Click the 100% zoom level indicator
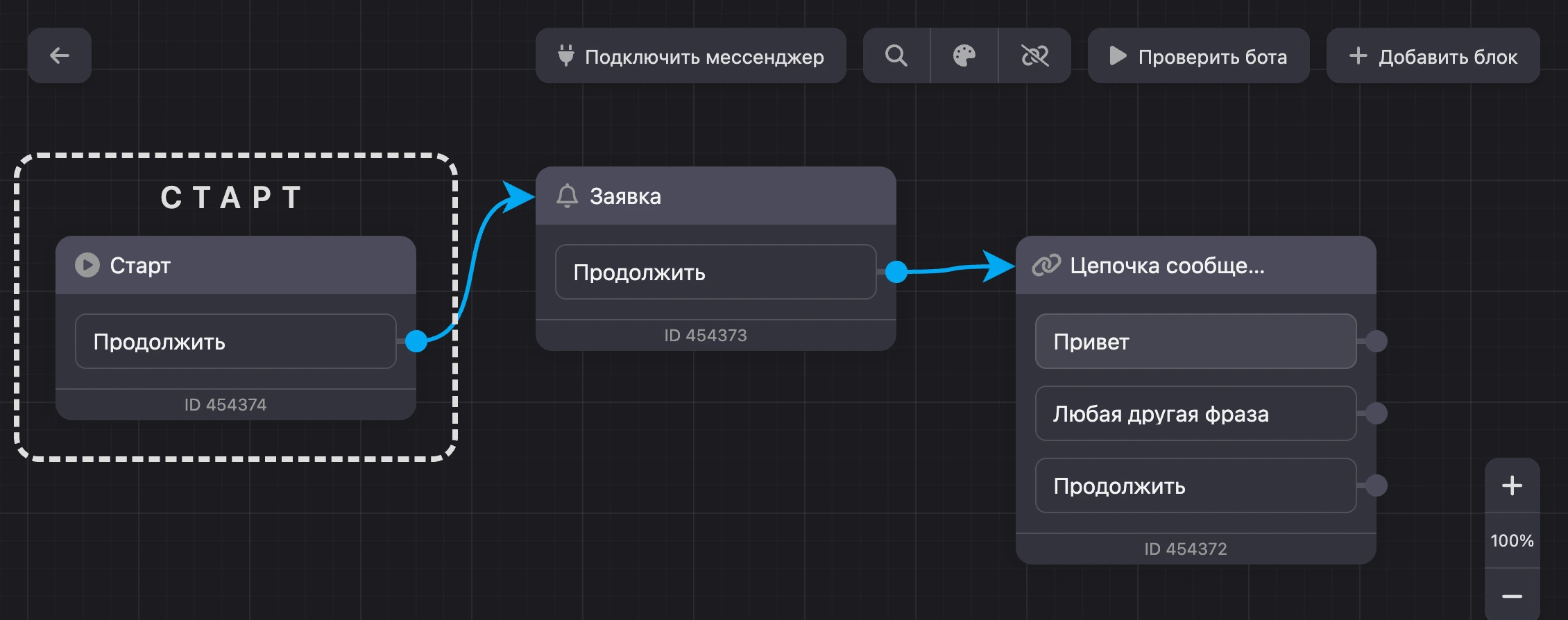The image size is (1568, 620). click(x=1512, y=541)
